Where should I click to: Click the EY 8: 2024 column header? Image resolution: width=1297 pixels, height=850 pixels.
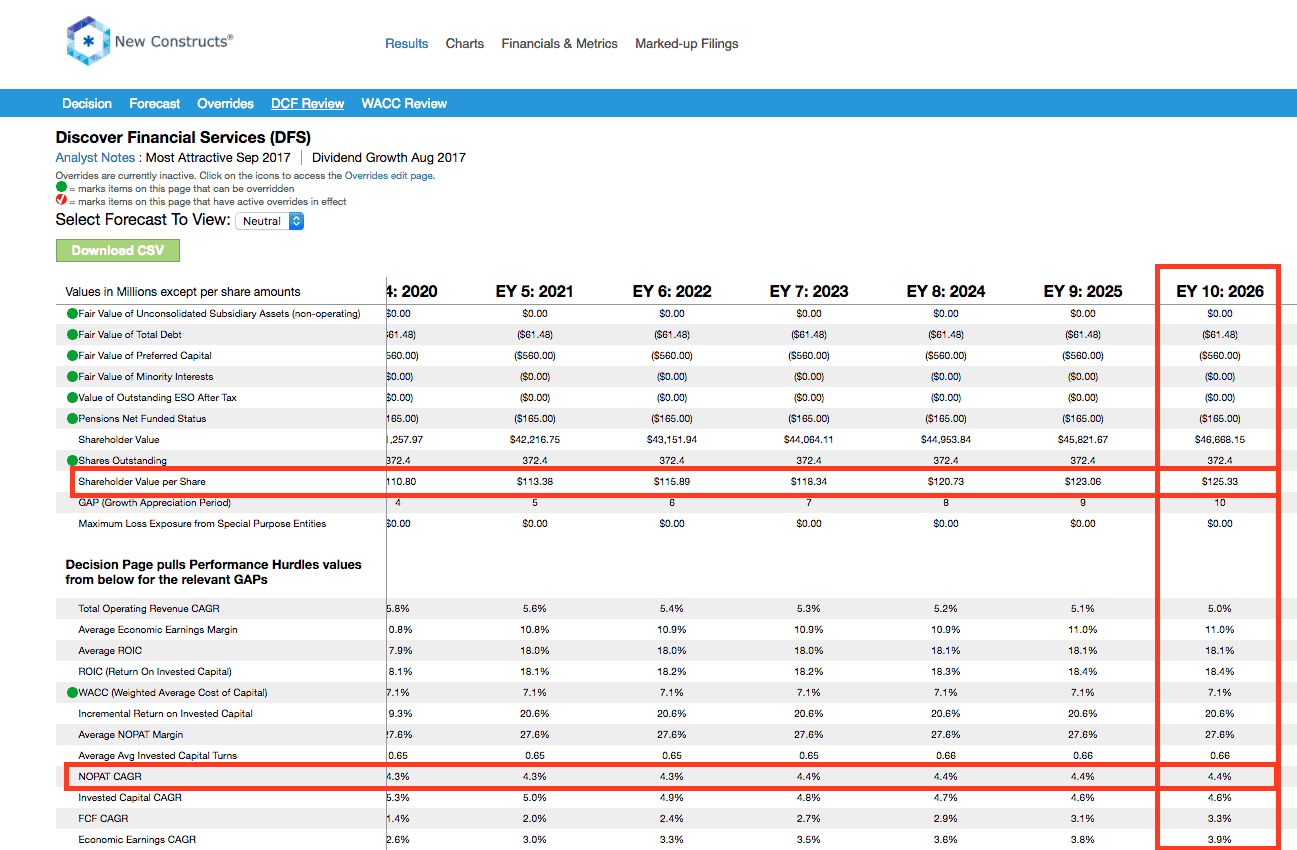[946, 292]
